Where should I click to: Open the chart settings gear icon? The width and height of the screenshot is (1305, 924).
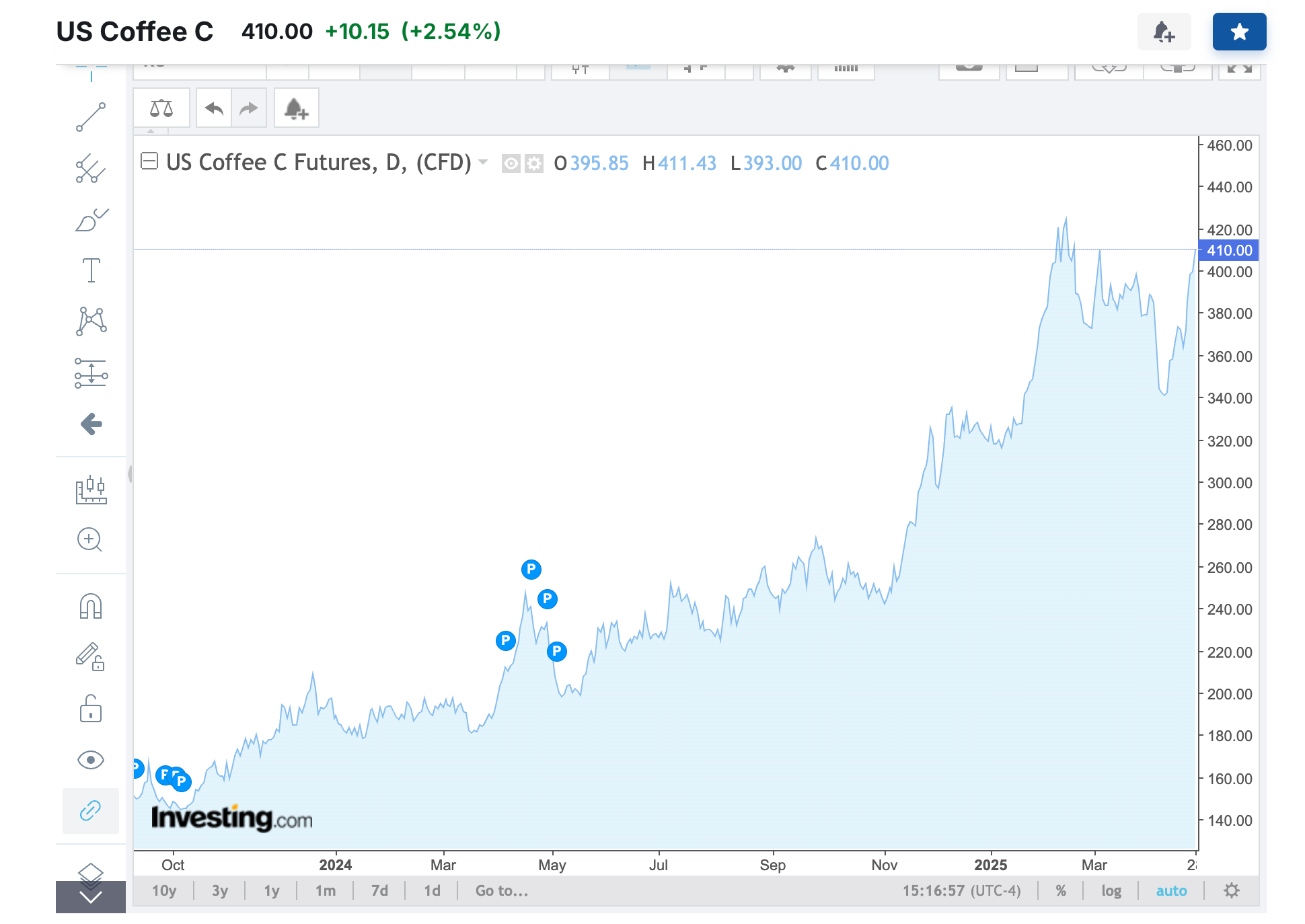[1231, 890]
